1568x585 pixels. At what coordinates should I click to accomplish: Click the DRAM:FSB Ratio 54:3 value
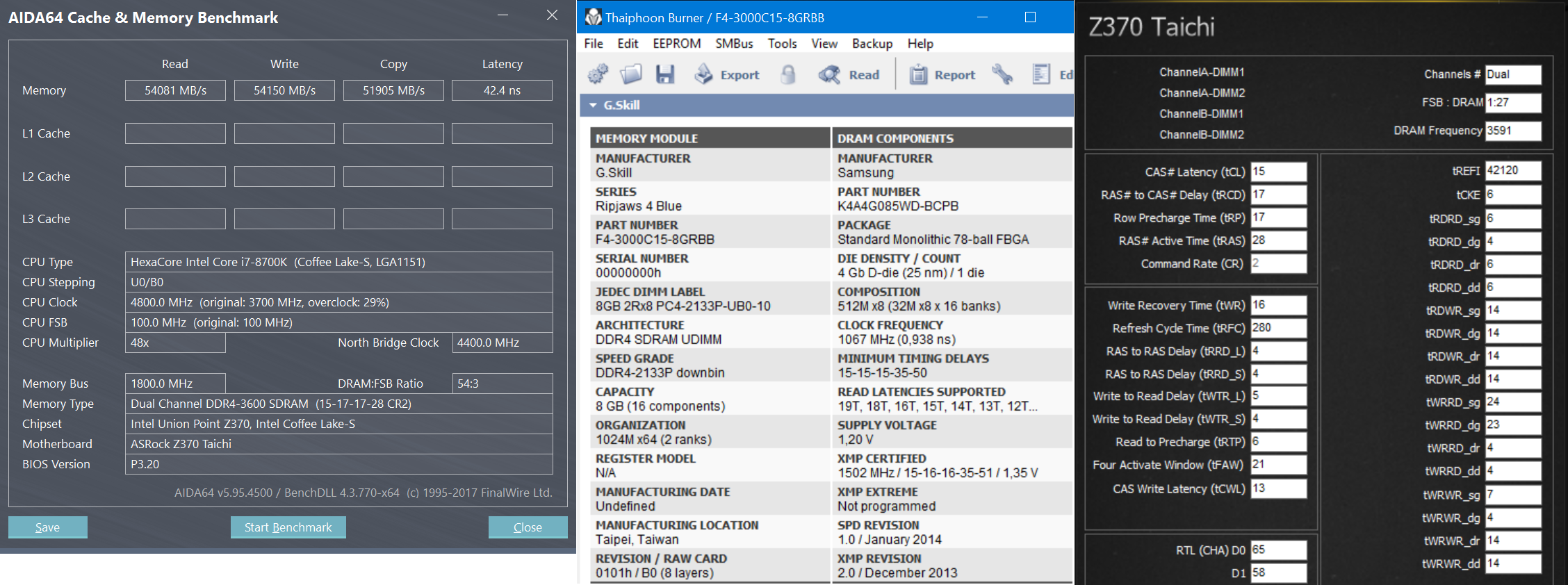click(x=503, y=384)
